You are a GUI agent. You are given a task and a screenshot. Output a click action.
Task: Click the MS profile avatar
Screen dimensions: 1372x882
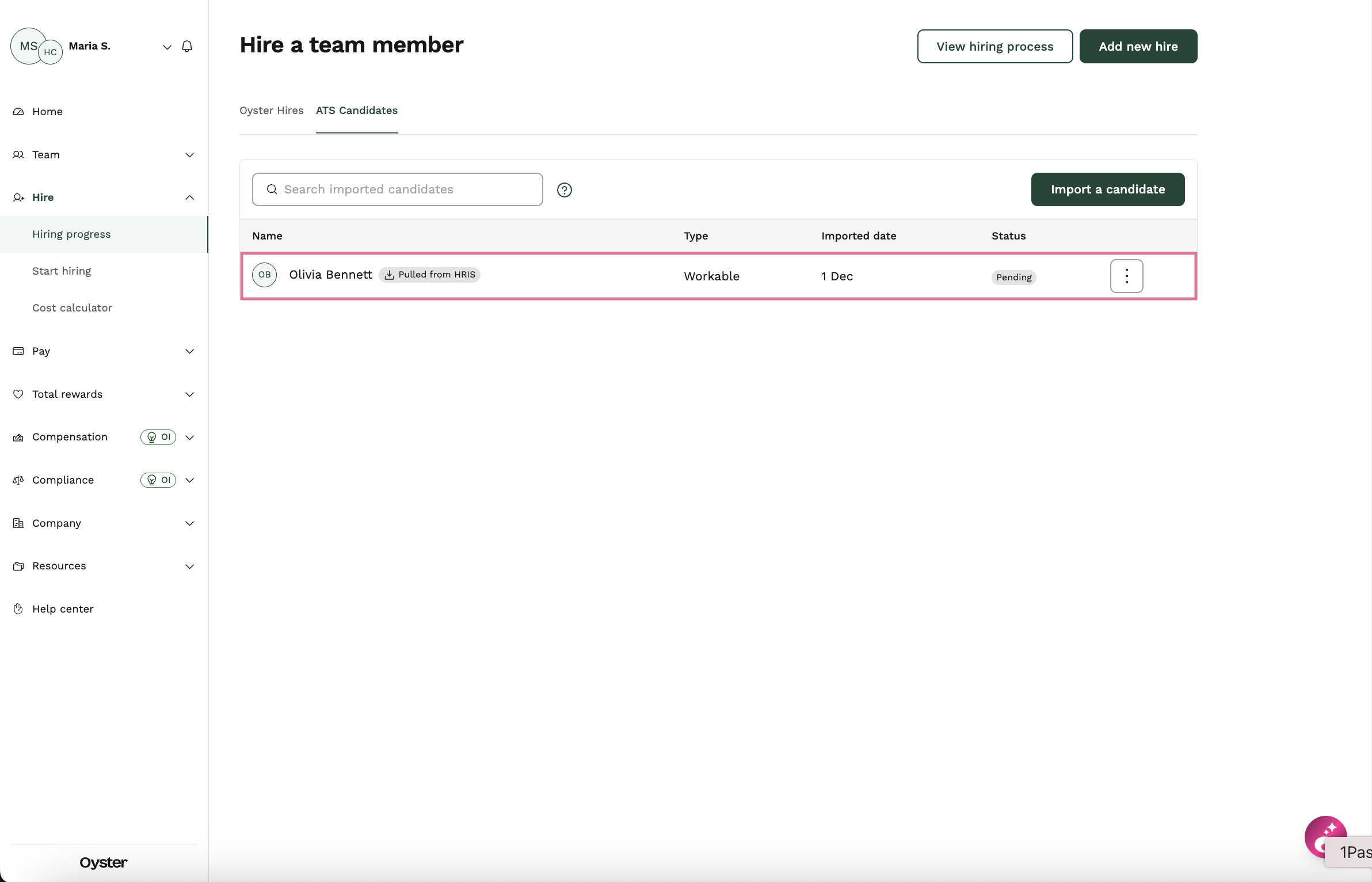tap(28, 46)
